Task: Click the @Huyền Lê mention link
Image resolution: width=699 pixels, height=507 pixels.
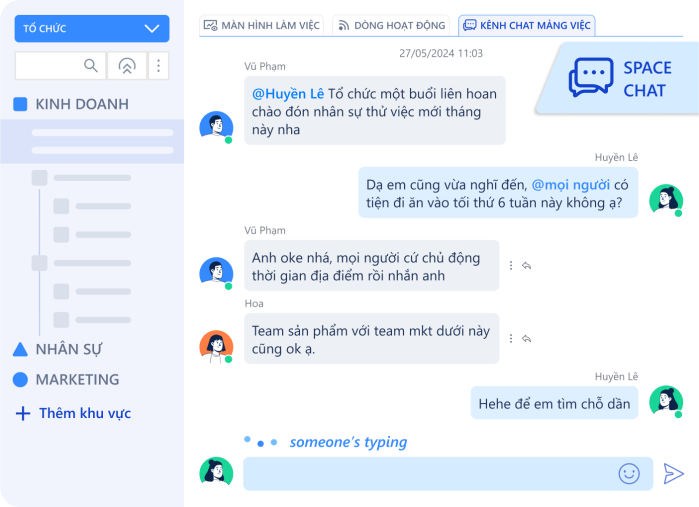Action: (x=288, y=94)
